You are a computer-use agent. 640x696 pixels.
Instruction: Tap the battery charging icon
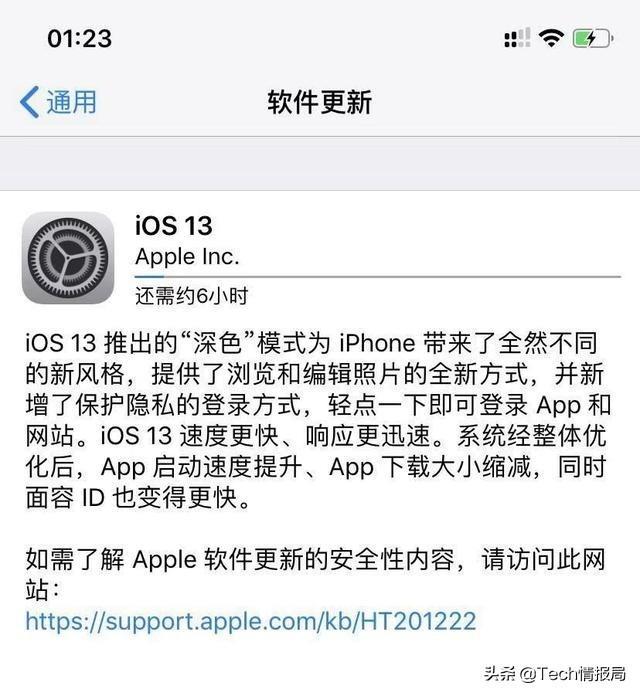[x=593, y=38]
